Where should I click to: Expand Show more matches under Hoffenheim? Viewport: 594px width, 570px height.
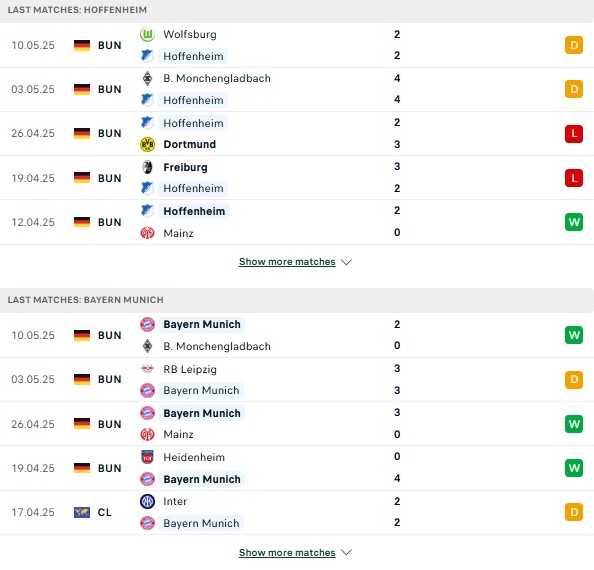coord(287,262)
